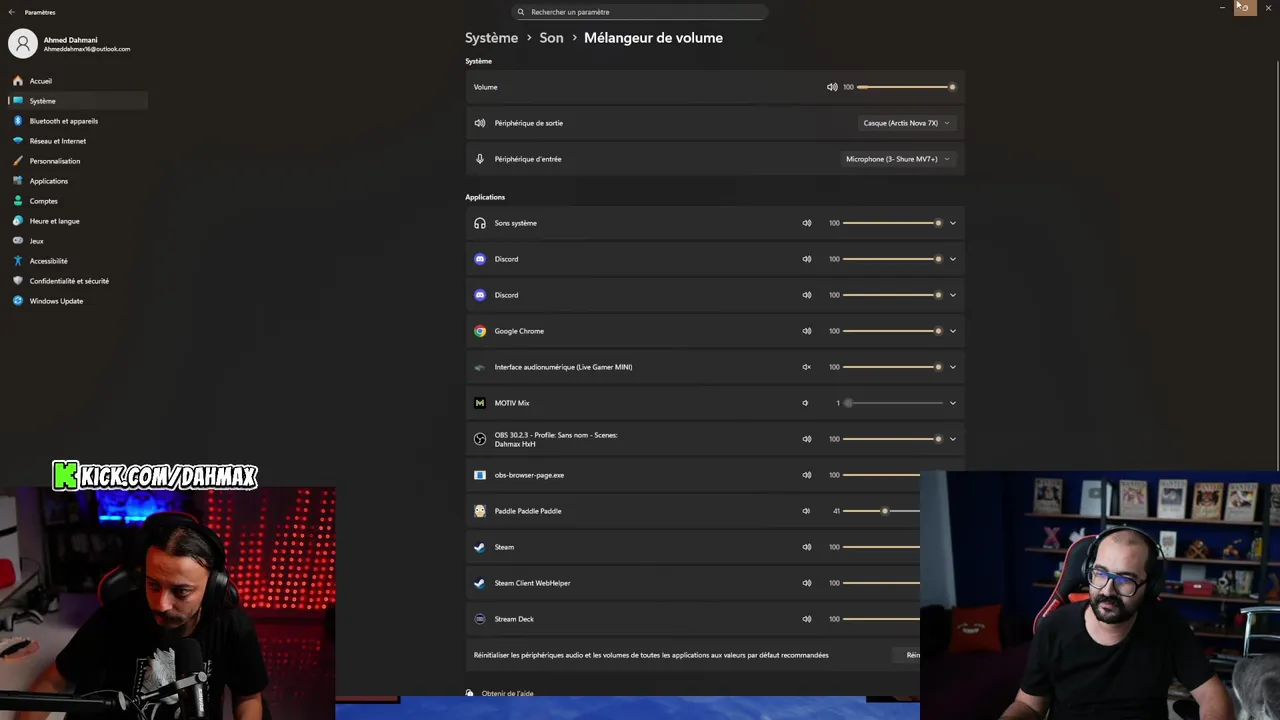Open Confidentialité et sécurité section
Image resolution: width=1280 pixels, height=720 pixels.
[78, 281]
